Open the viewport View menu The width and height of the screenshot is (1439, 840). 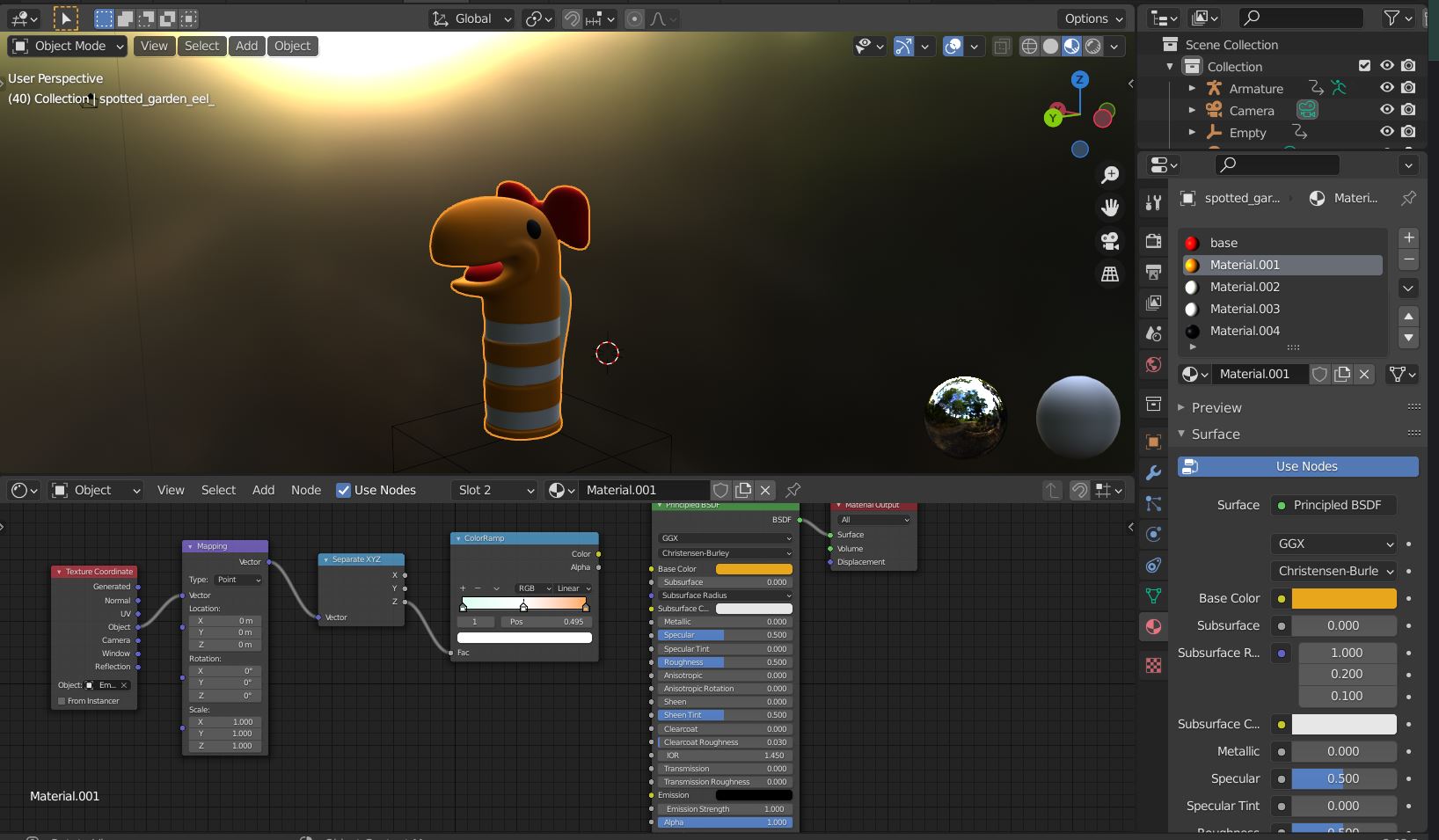click(x=154, y=46)
